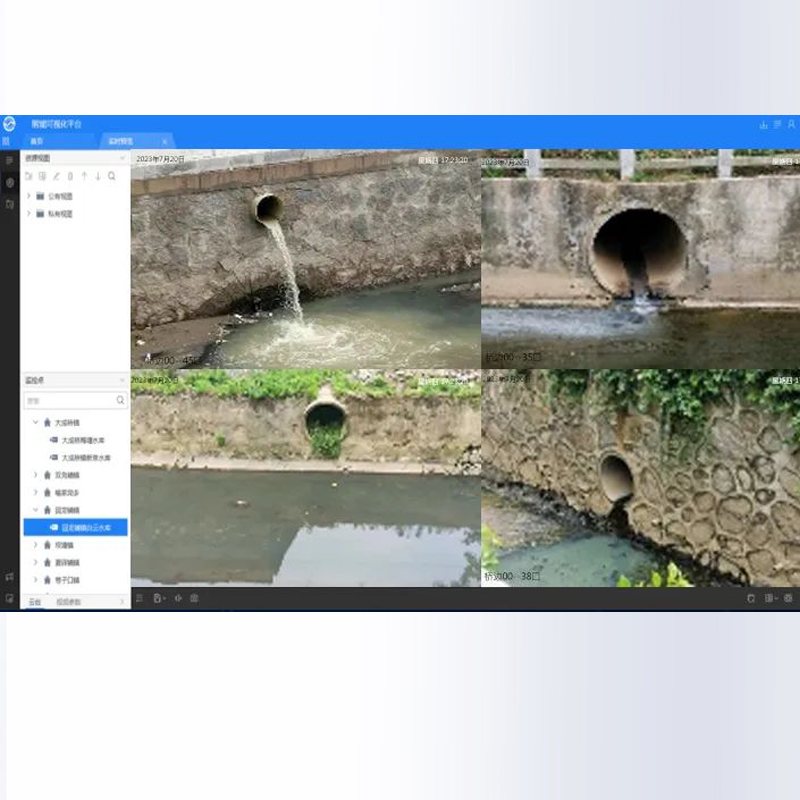Image resolution: width=800 pixels, height=800 pixels.
Task: Click the statistics chart icon in the header
Action: click(764, 124)
